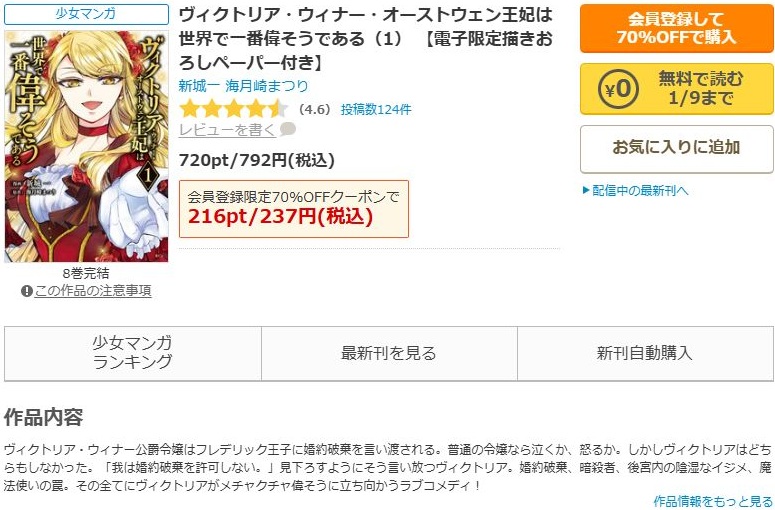Select 新刊自動購入 tab
Viewport: 775px width, 510px height.
[x=645, y=353]
